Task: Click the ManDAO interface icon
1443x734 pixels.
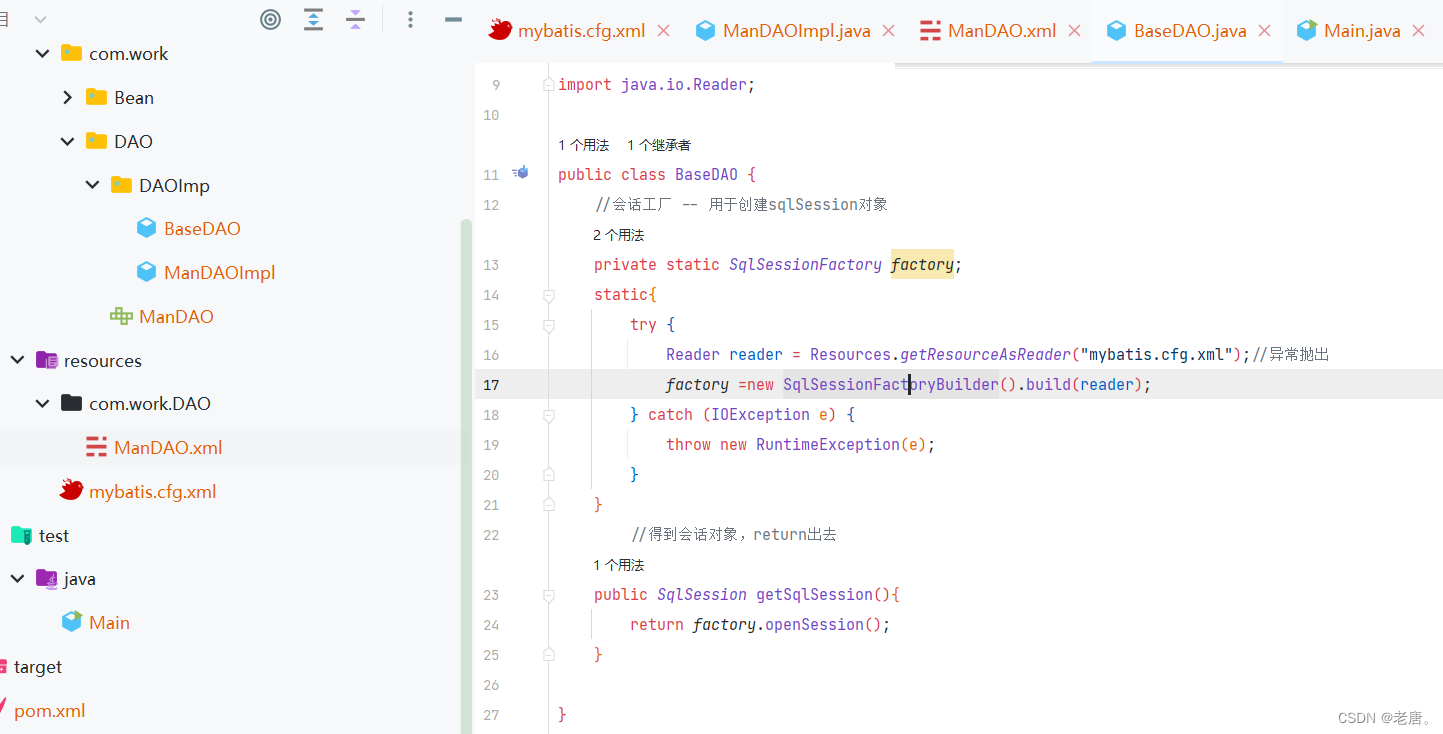Action: pyautogui.click(x=121, y=316)
